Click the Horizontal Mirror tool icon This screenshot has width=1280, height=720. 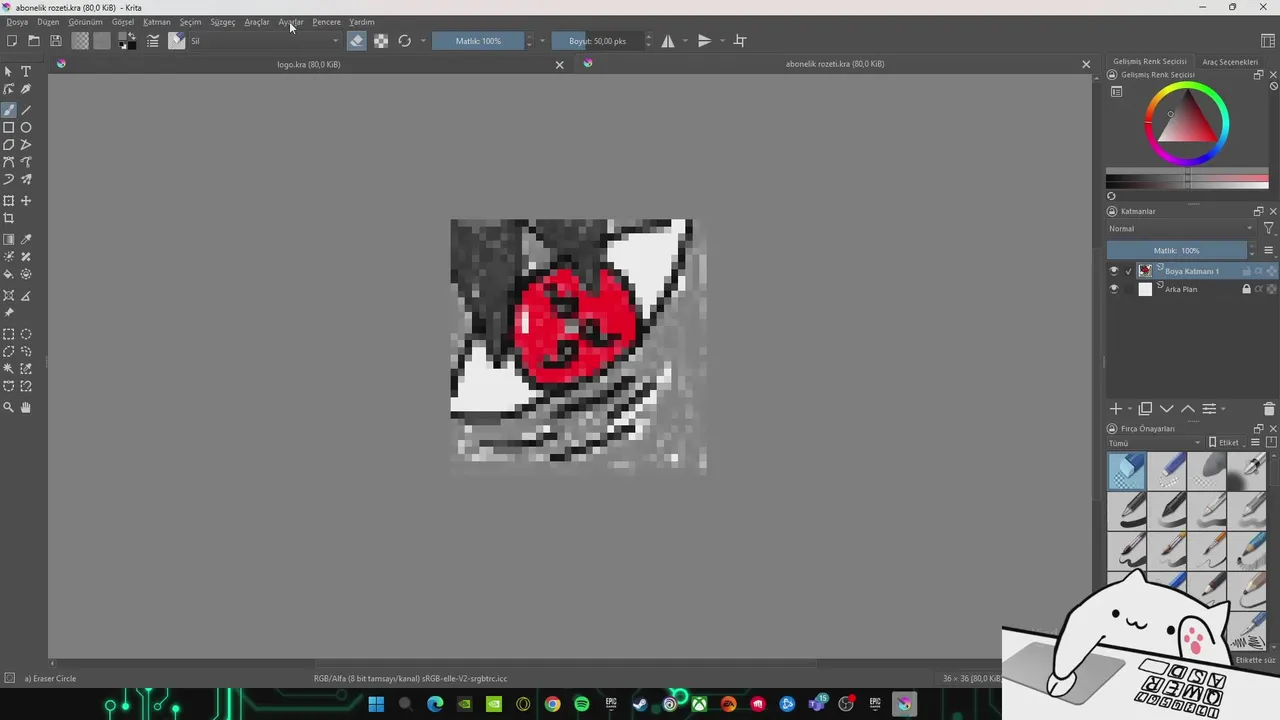[667, 41]
